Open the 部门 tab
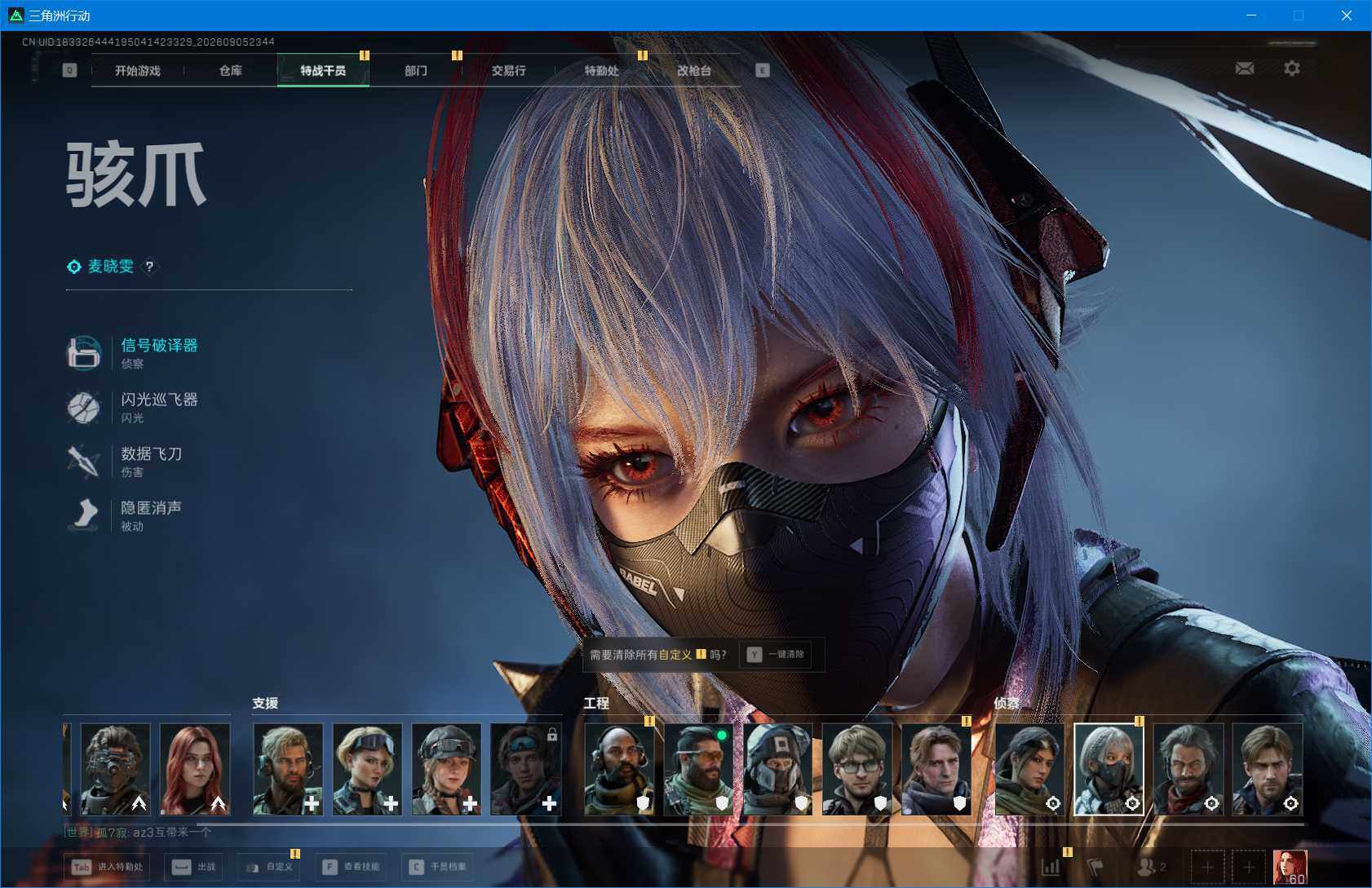Viewport: 1372px width, 888px height. point(416,71)
